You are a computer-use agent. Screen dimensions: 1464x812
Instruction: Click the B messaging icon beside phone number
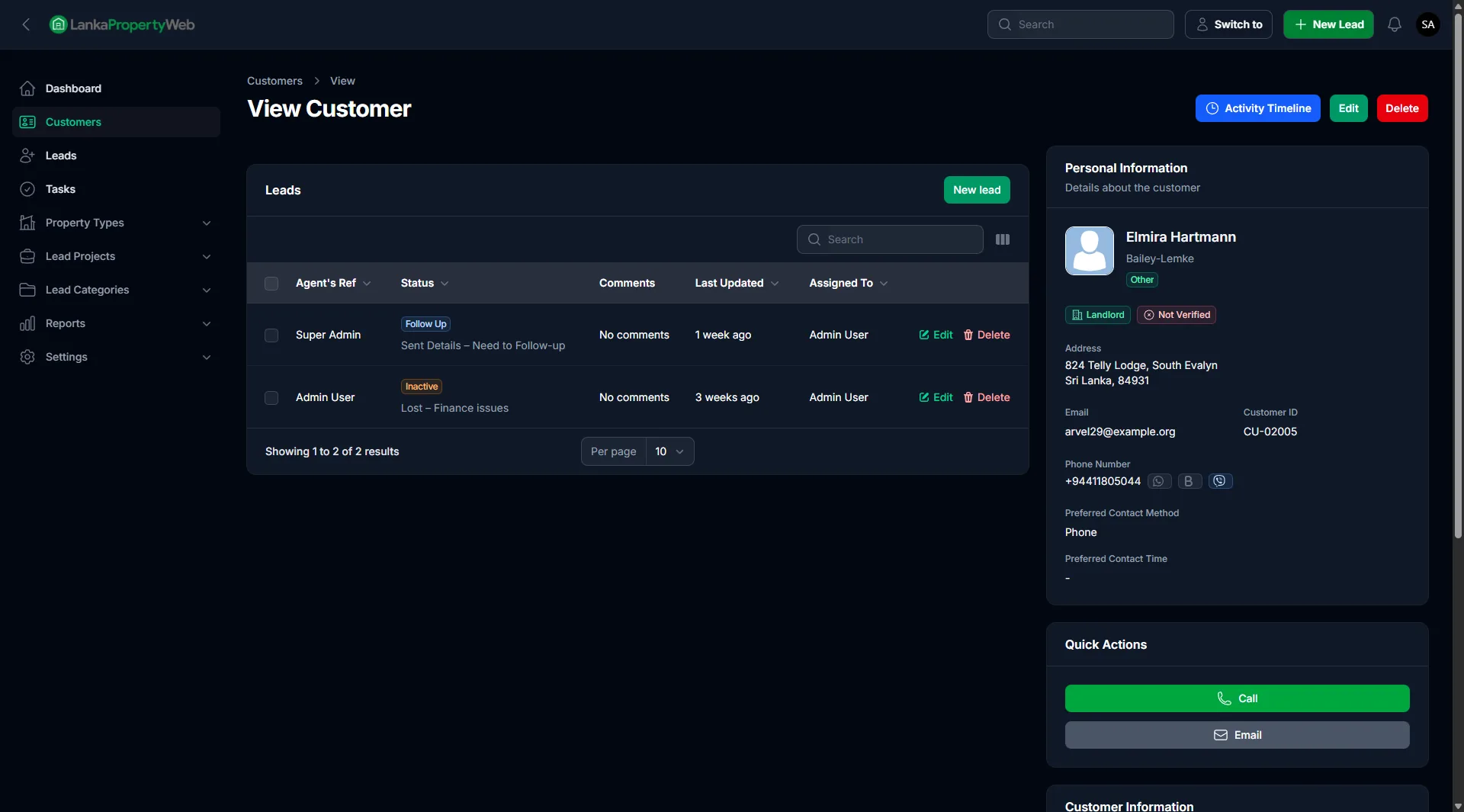(1189, 481)
